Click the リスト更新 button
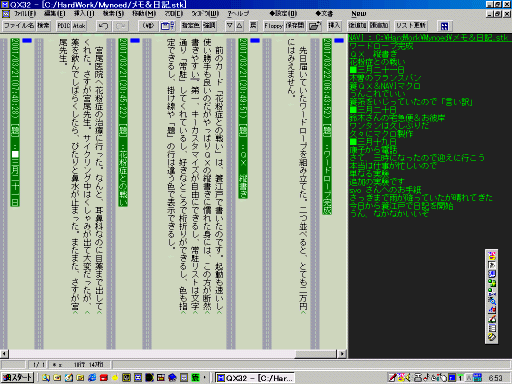 point(411,26)
